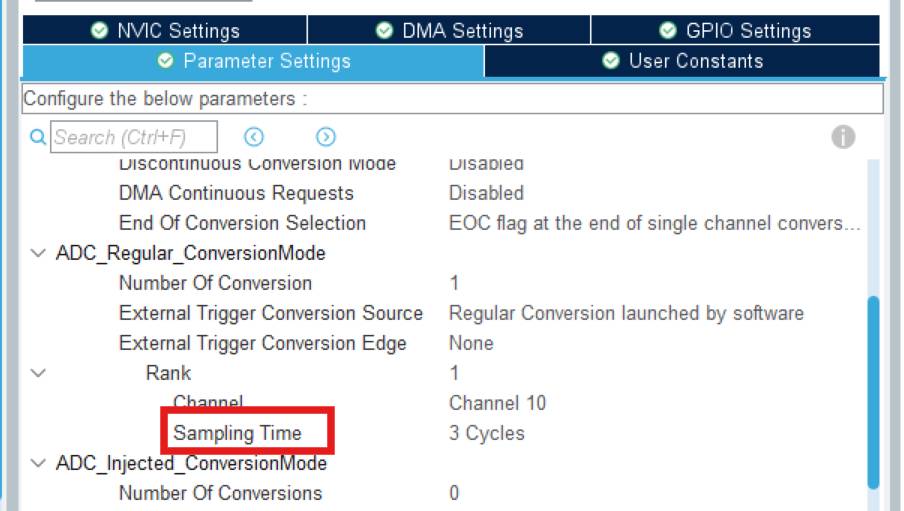Click the User Constants green check icon
Viewport: 904px width, 511px height.
[x=611, y=61]
